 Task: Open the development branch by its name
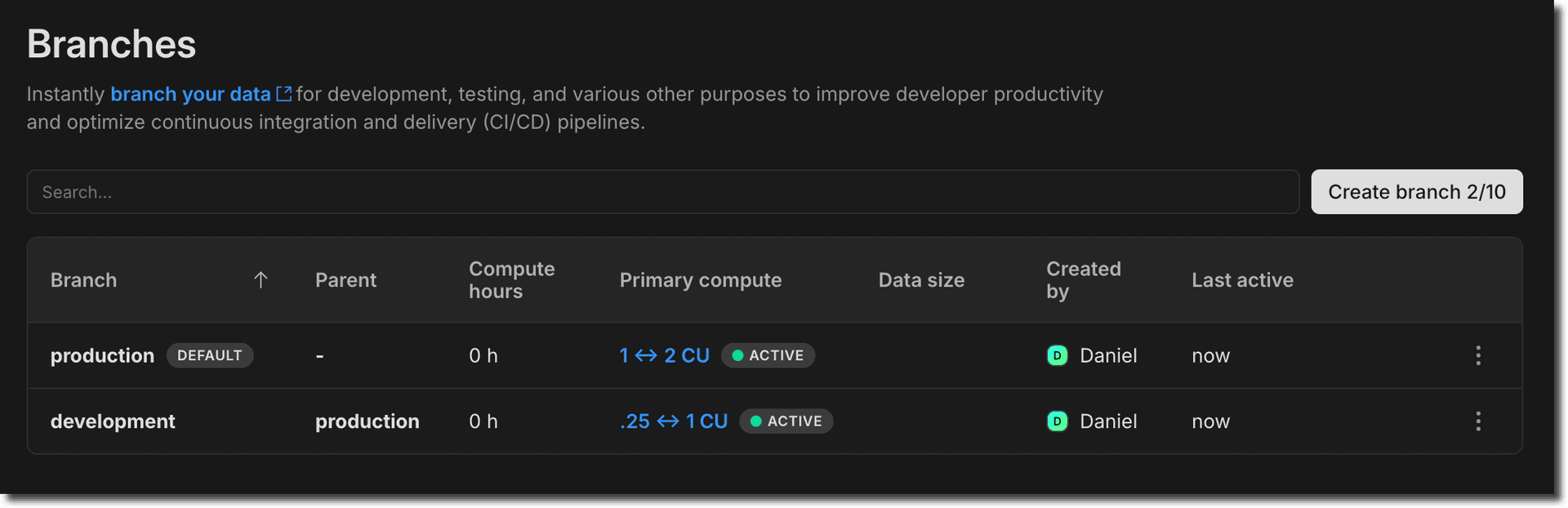113,421
